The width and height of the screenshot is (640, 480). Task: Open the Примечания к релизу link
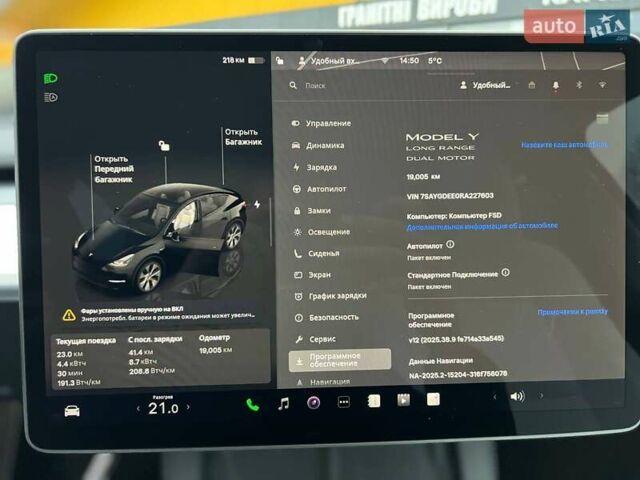(x=573, y=312)
